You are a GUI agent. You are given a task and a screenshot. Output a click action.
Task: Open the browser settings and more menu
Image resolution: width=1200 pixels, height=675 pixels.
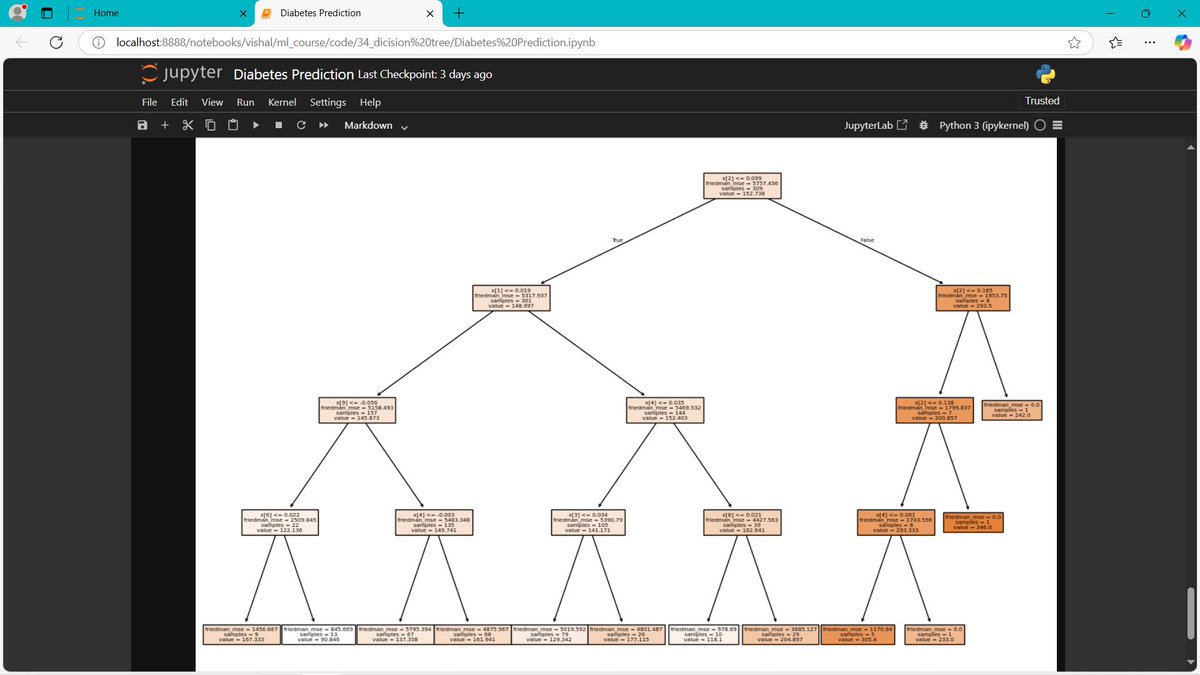click(x=1149, y=42)
